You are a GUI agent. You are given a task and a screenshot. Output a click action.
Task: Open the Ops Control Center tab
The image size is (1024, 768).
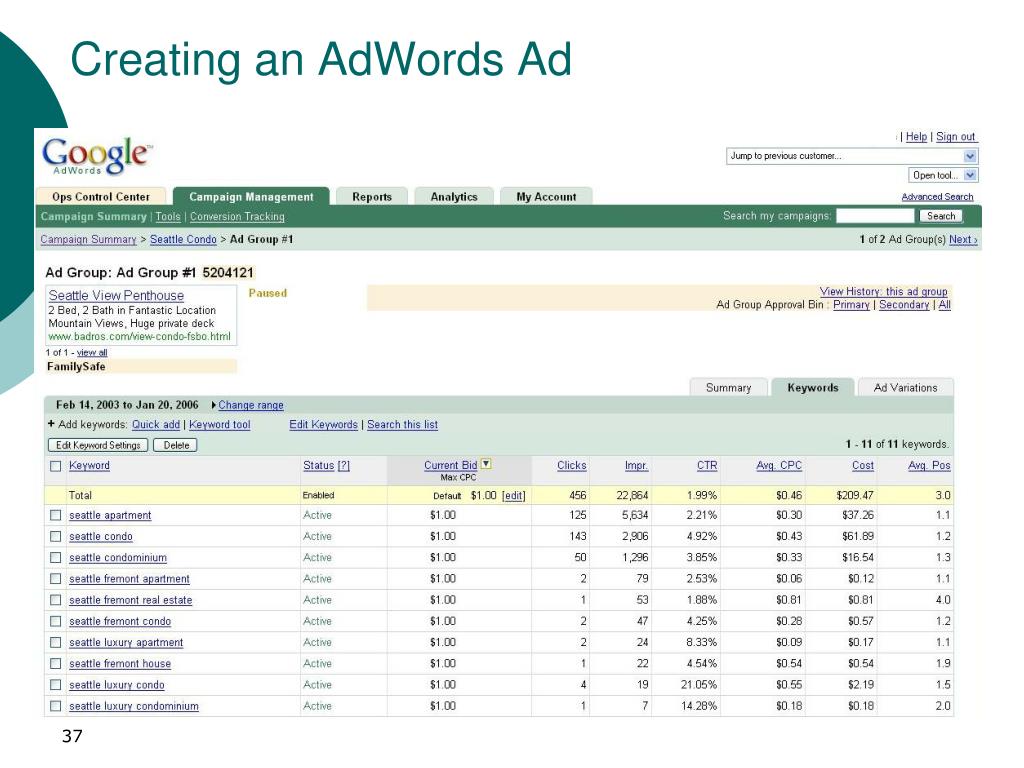tap(101, 197)
